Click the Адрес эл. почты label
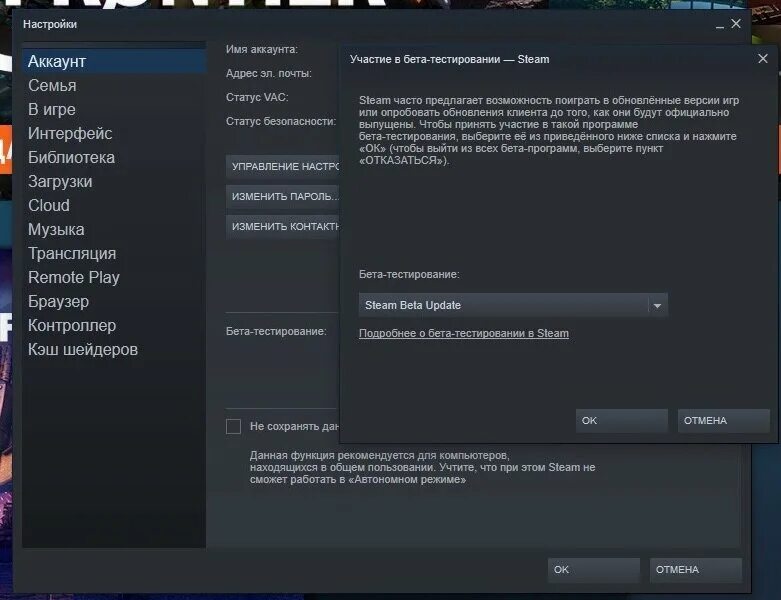The image size is (781, 600). [x=269, y=73]
